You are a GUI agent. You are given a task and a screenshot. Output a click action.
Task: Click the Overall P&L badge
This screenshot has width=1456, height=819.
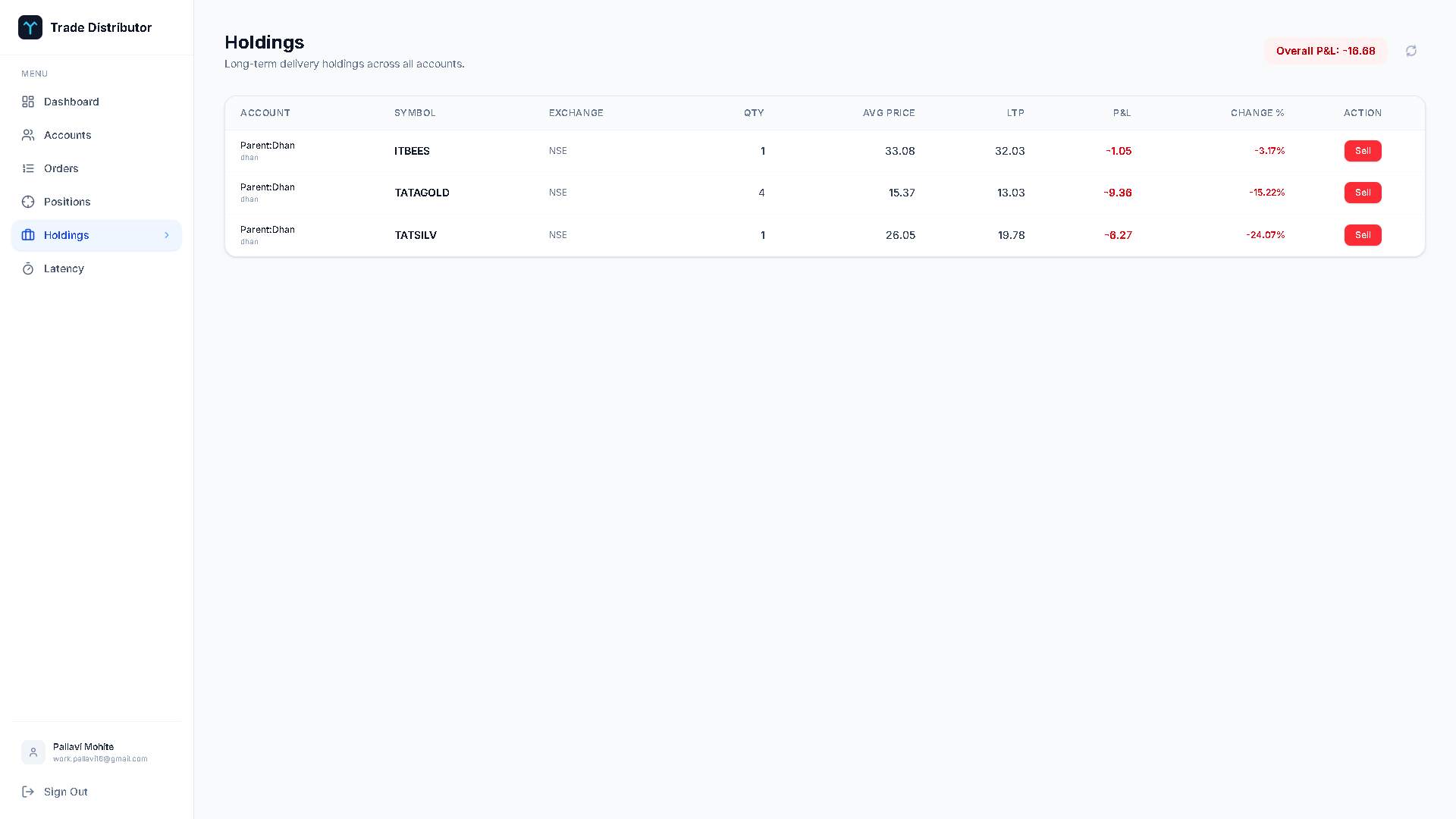point(1325,51)
